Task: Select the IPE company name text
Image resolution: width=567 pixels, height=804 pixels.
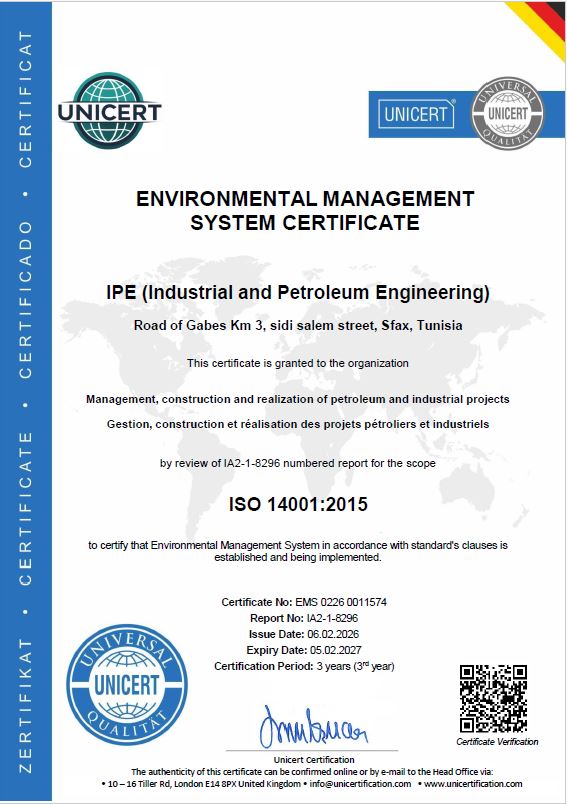Action: (298, 292)
